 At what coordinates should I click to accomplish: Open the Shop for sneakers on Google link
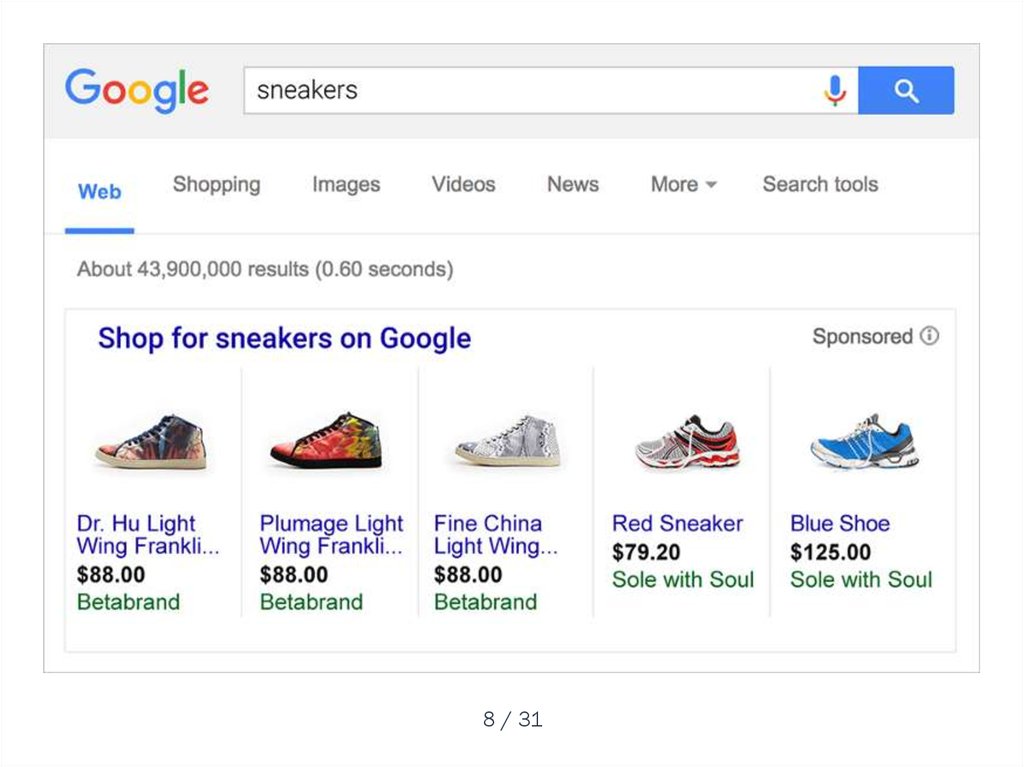click(x=284, y=338)
